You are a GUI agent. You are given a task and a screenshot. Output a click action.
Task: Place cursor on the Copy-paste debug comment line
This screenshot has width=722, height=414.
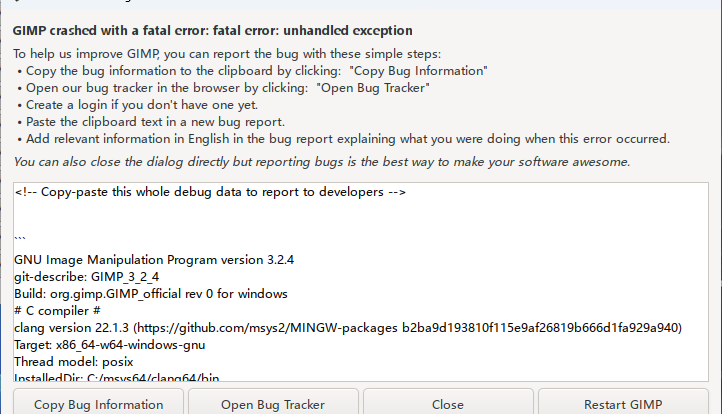coord(210,192)
